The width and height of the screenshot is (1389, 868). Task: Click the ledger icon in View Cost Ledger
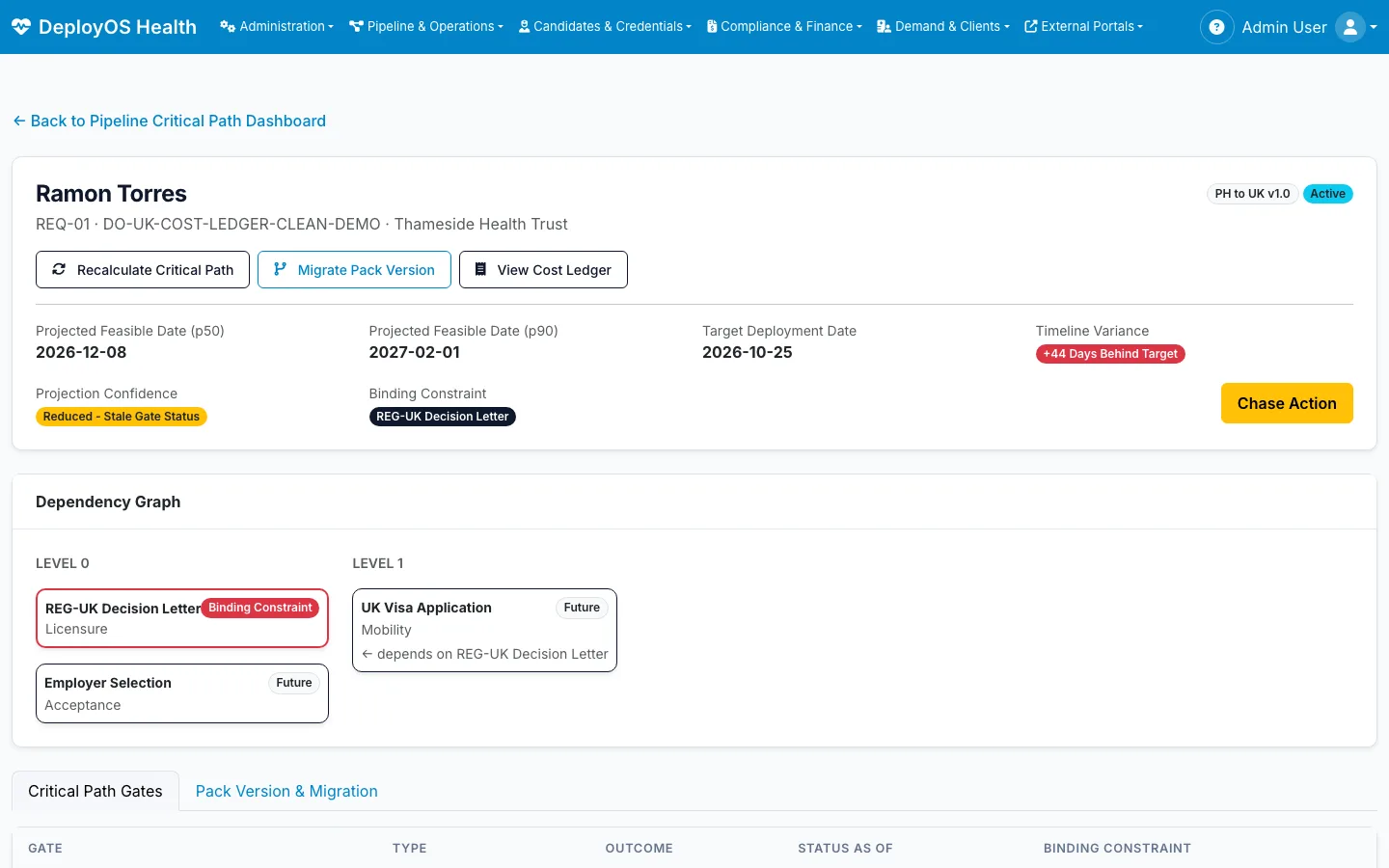(480, 269)
